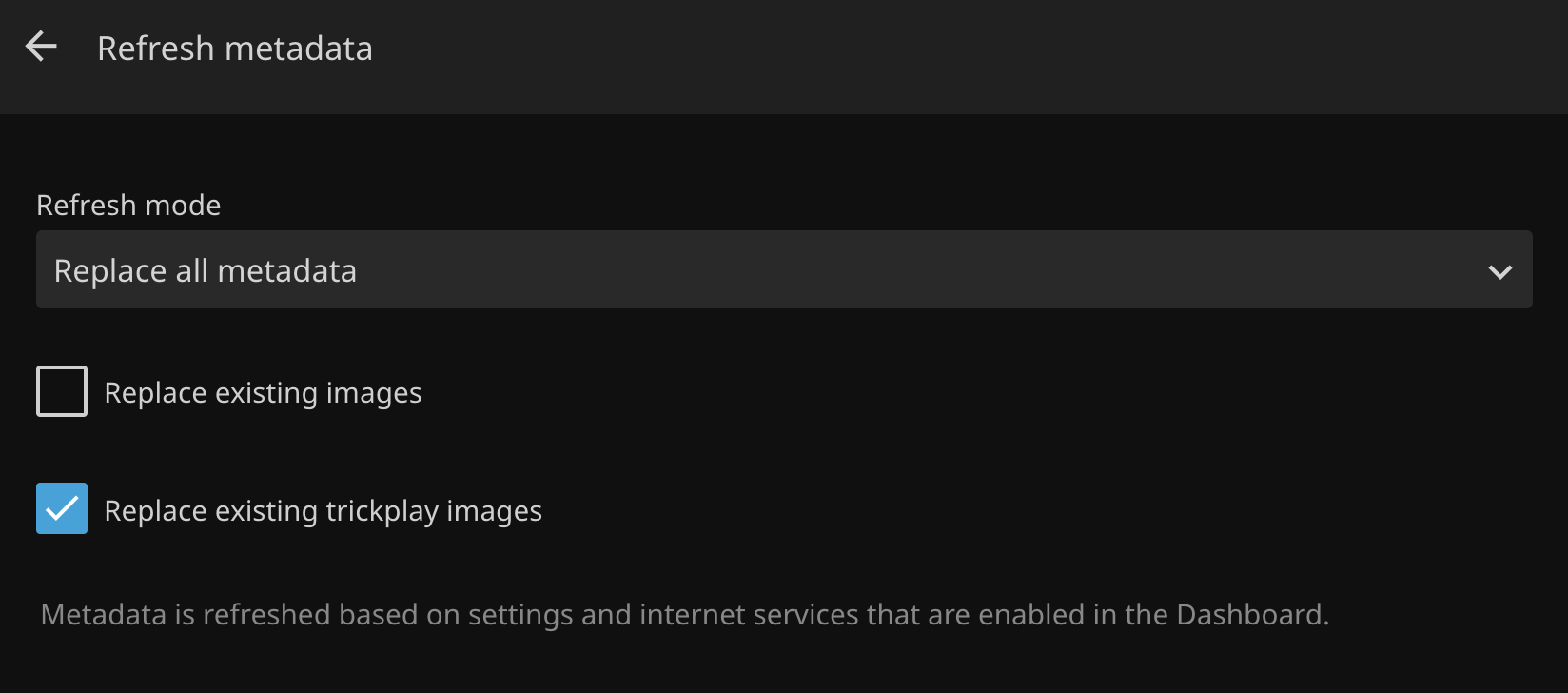Click the 'Replace existing images' label

tap(263, 393)
